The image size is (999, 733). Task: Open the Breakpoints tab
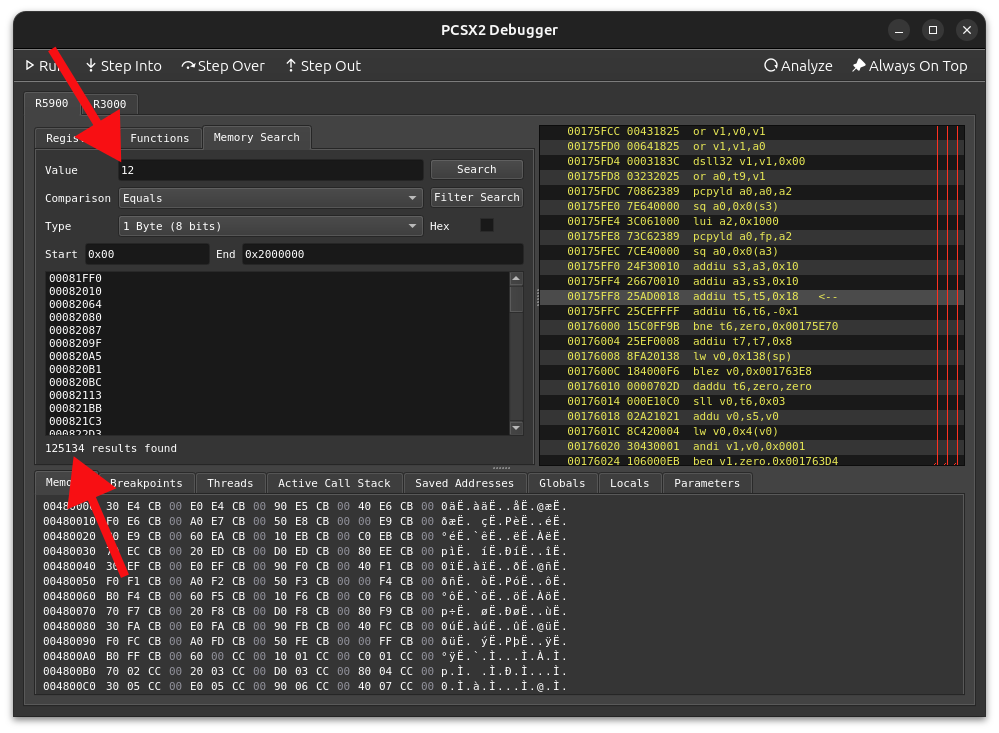pos(146,483)
